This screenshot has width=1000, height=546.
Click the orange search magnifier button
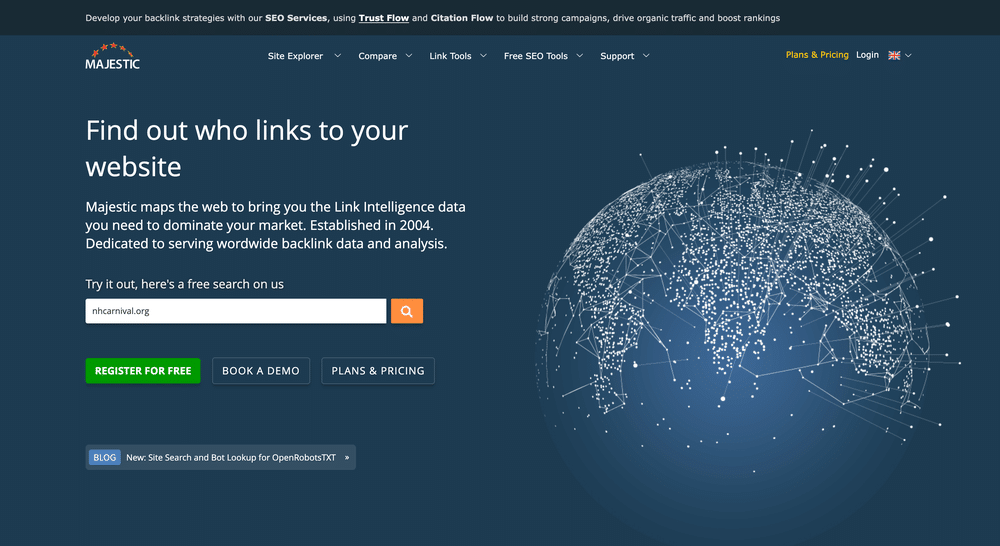pyautogui.click(x=407, y=311)
